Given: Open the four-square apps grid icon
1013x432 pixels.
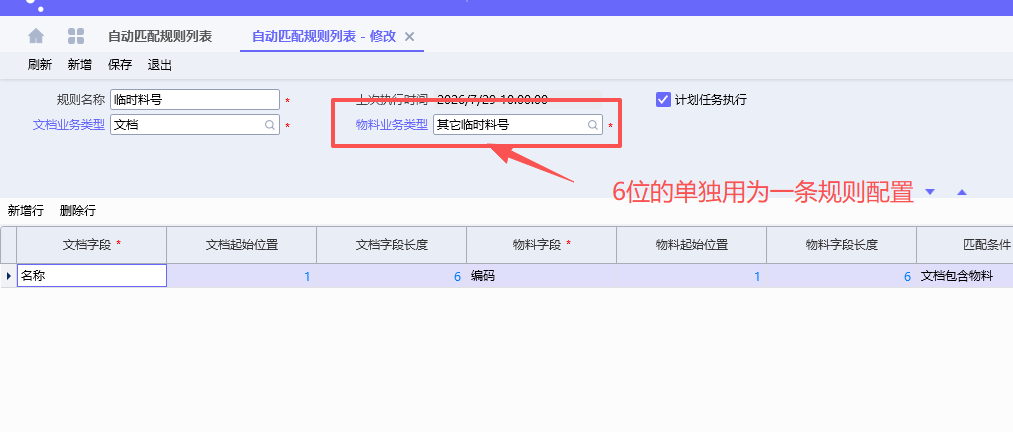Looking at the screenshot, I should (76, 36).
